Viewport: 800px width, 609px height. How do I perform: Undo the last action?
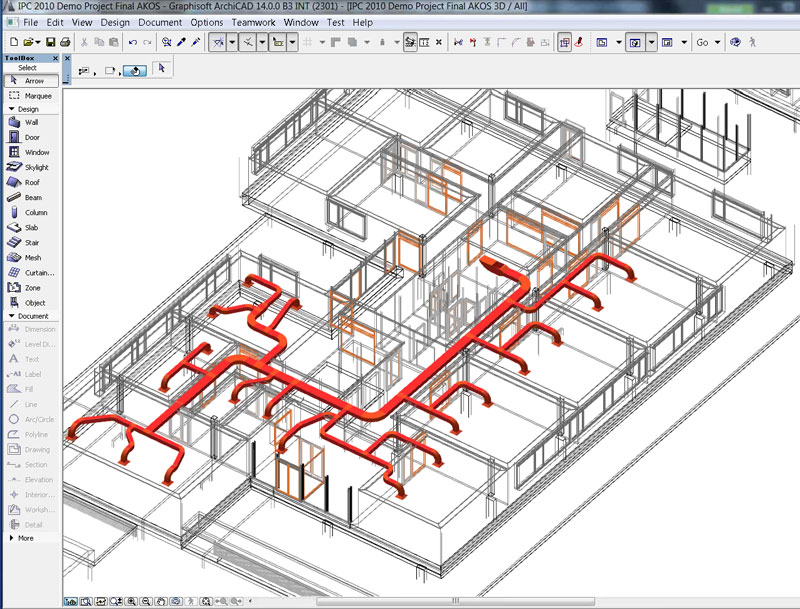pyautogui.click(x=133, y=42)
